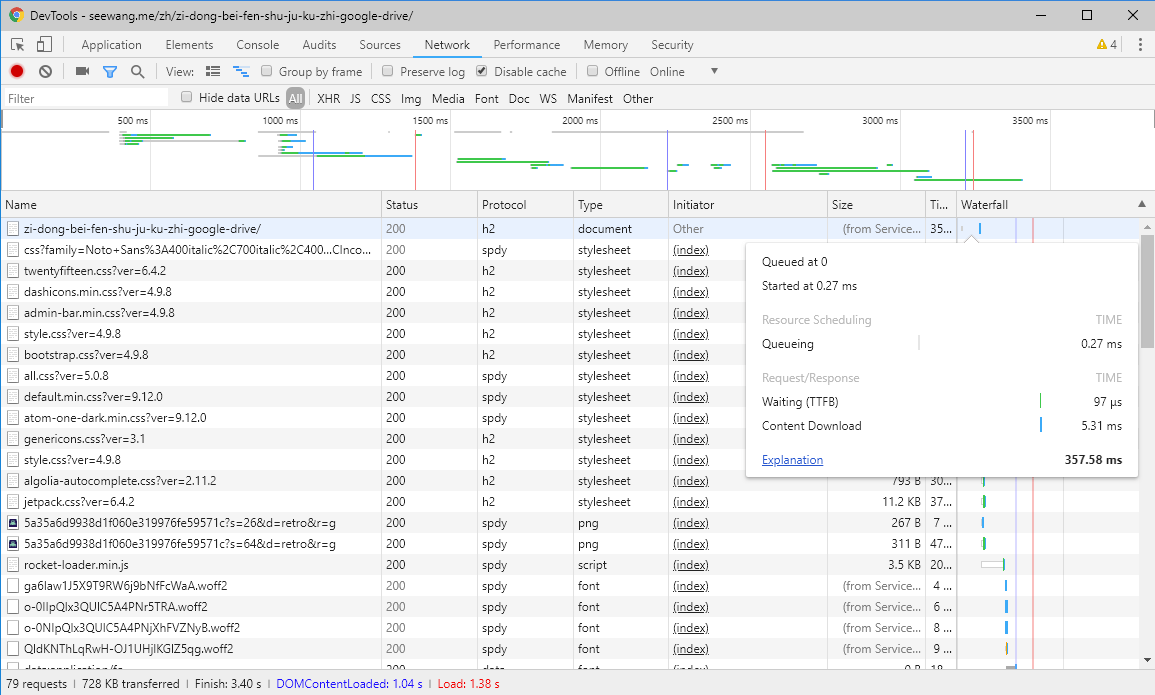Switch to the Elements tab
The image size is (1155, 695).
(189, 45)
